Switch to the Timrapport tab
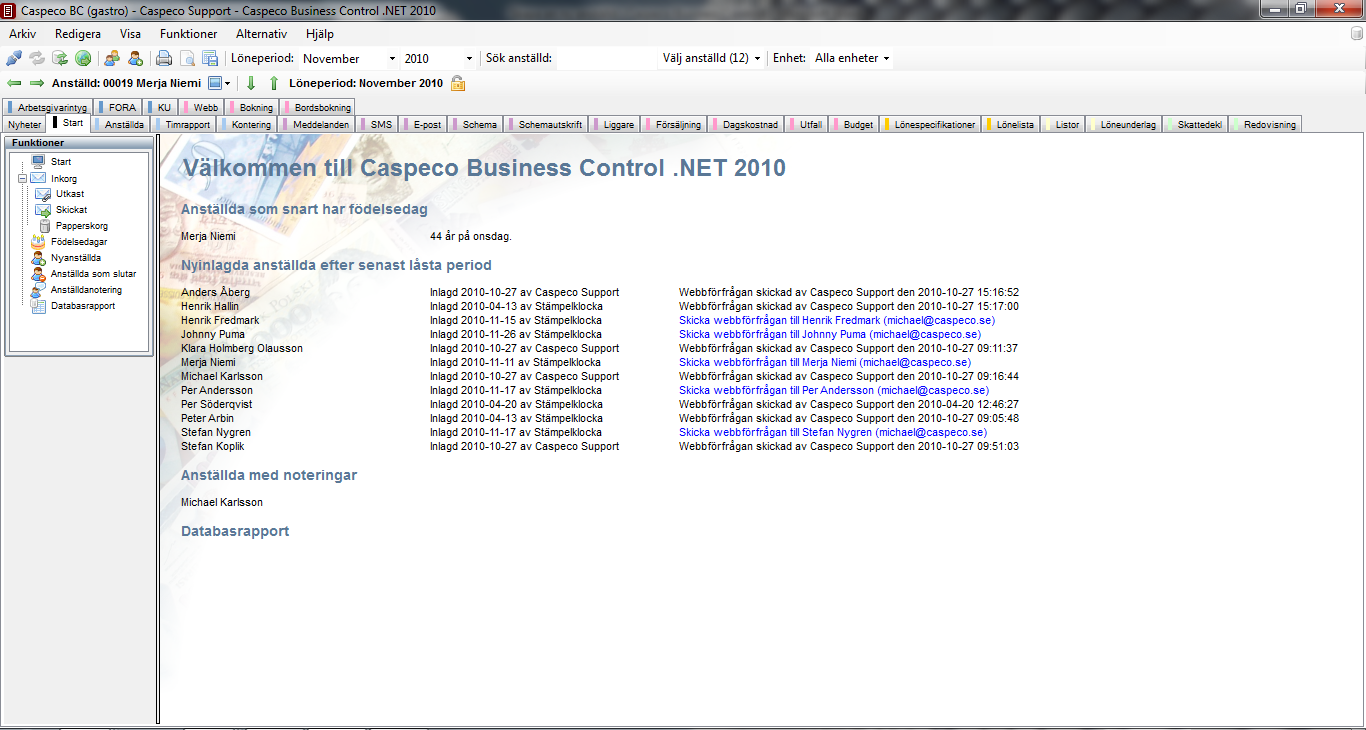 (x=184, y=124)
